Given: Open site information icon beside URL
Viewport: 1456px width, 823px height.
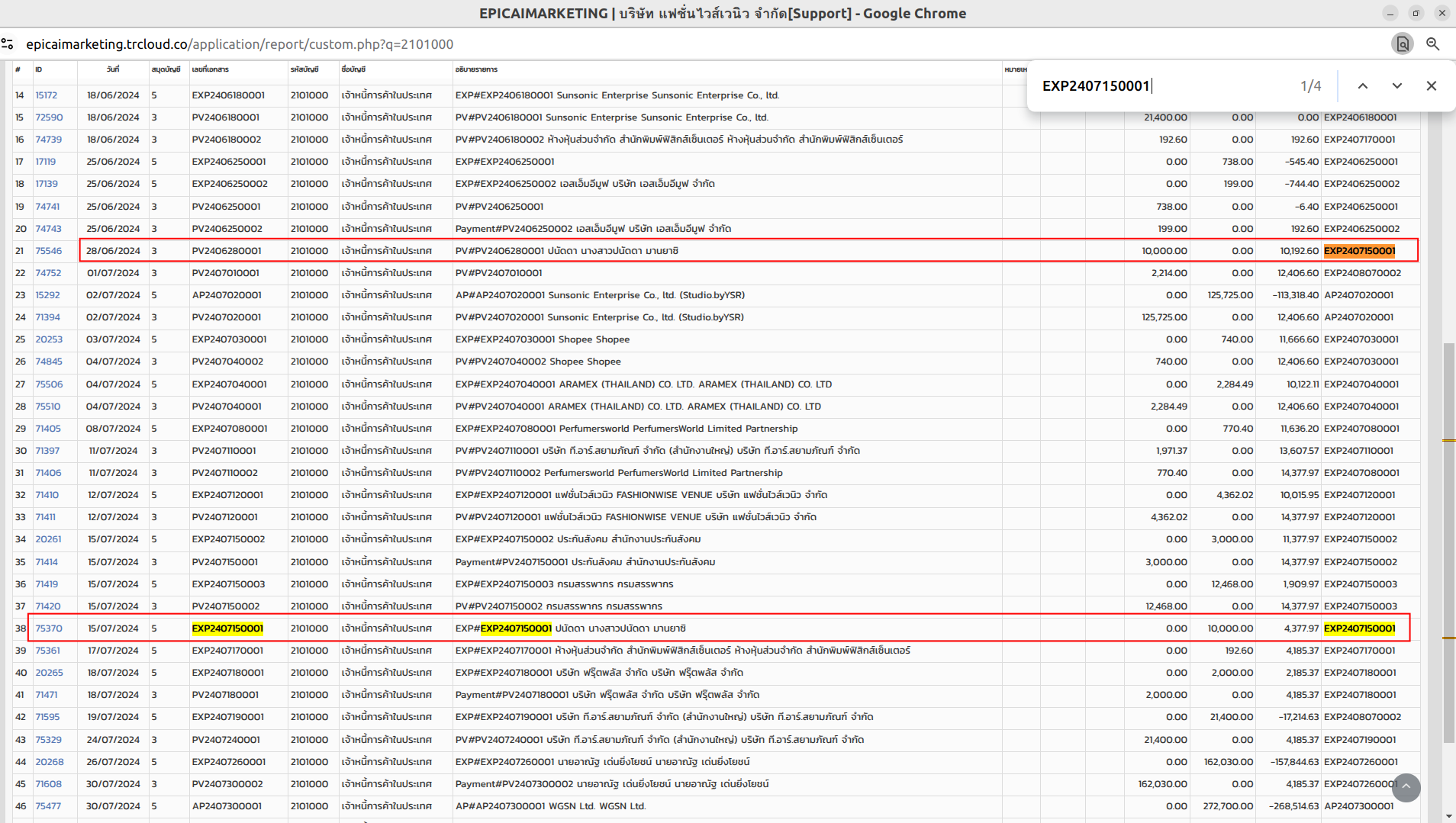Looking at the screenshot, I should (x=8, y=44).
